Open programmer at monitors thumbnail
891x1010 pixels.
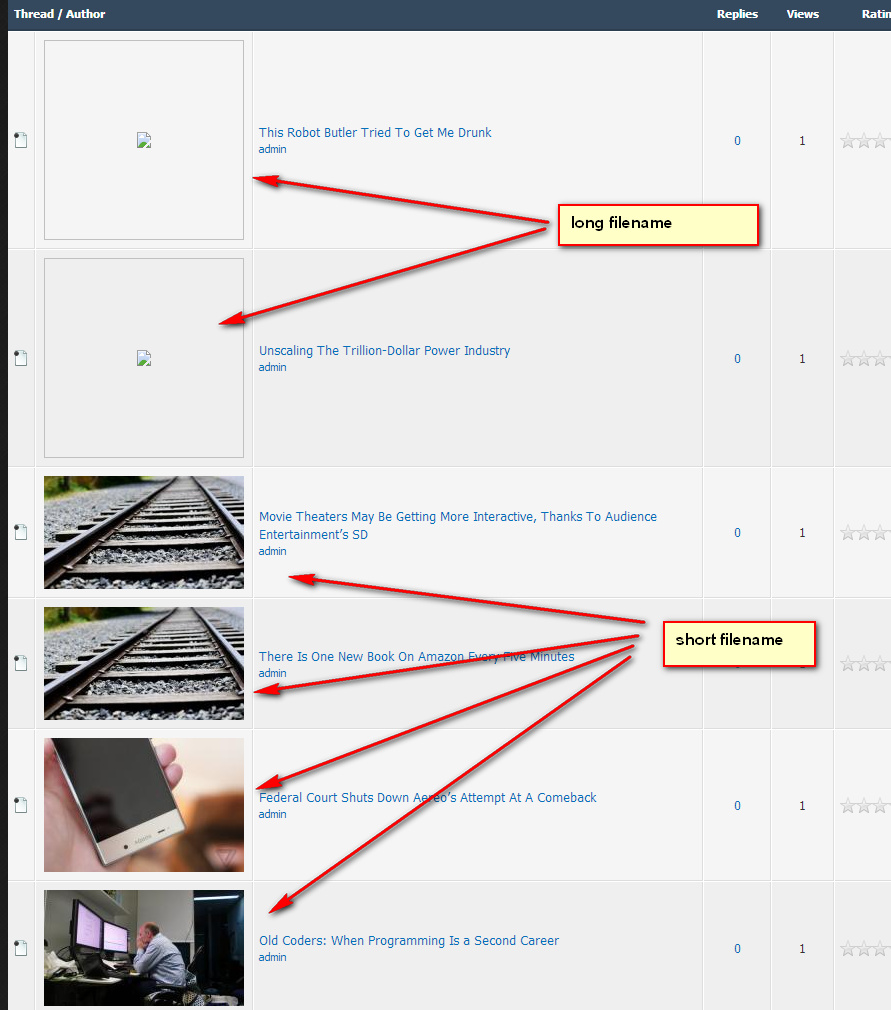coord(144,947)
